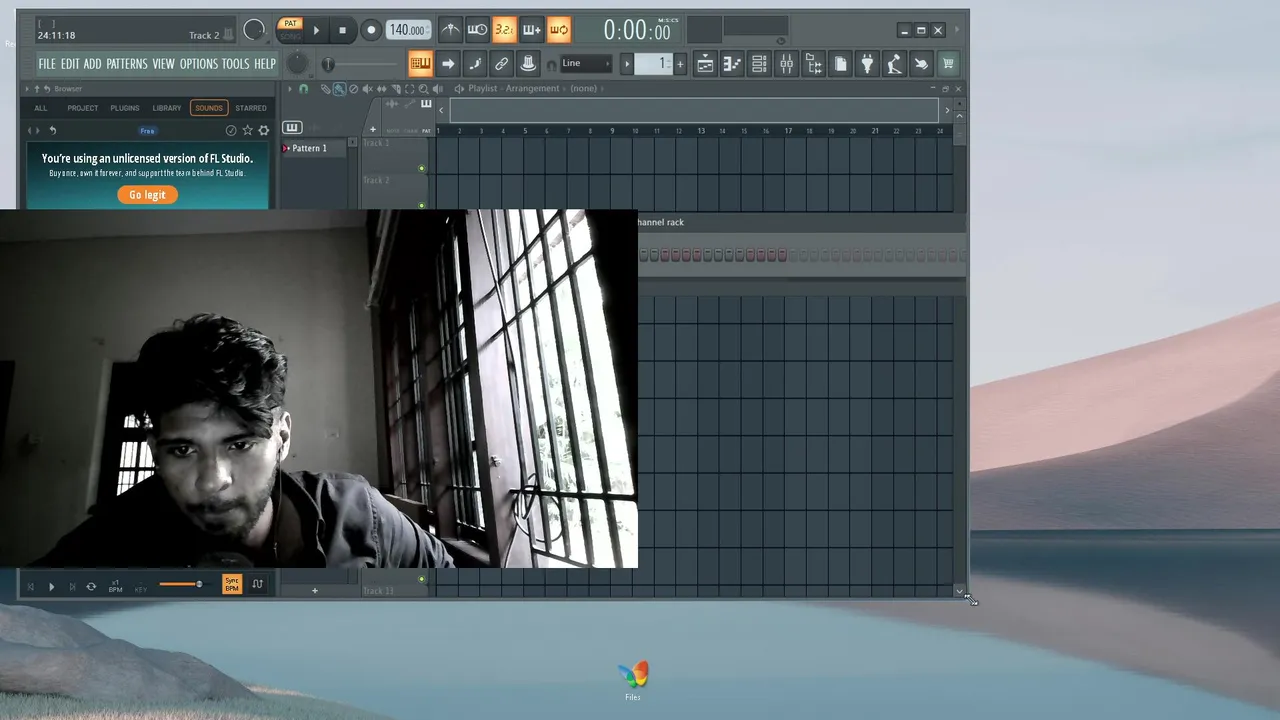Screen dimensions: 1280x720
Task: Click the stamp tool icon in toolbar
Action: click(x=529, y=64)
